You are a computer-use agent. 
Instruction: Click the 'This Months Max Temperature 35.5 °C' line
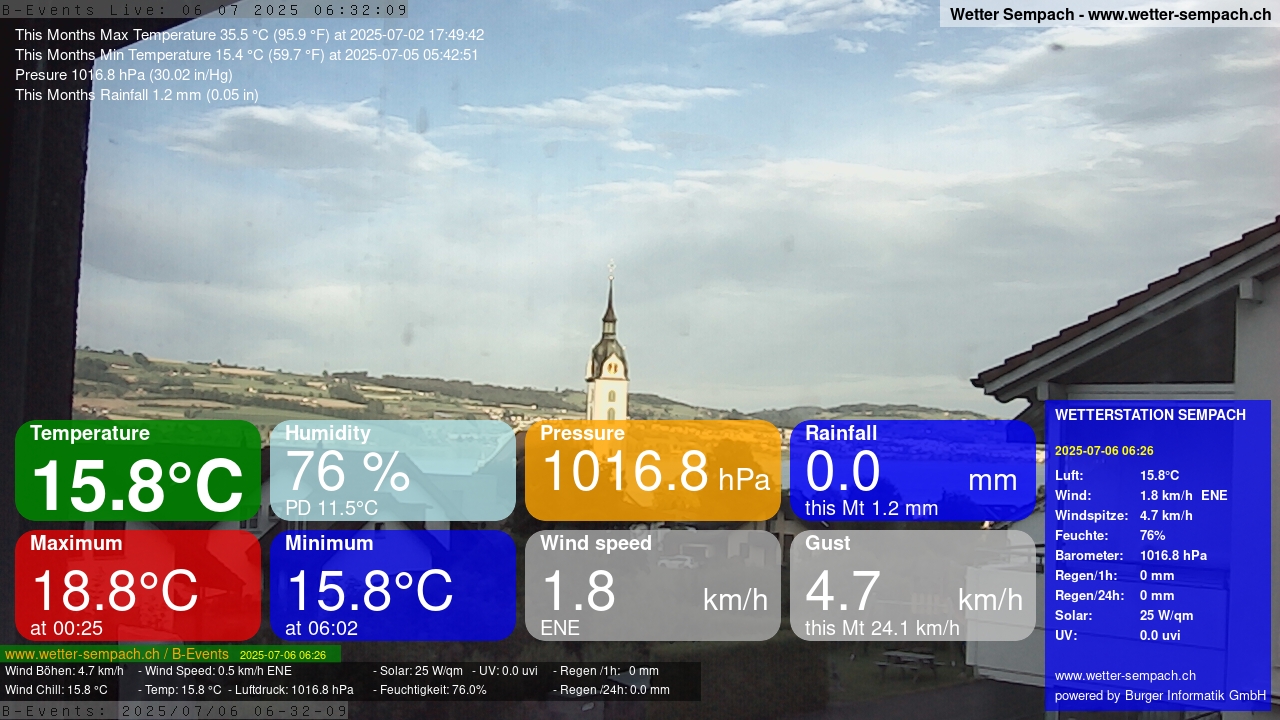[250, 35]
